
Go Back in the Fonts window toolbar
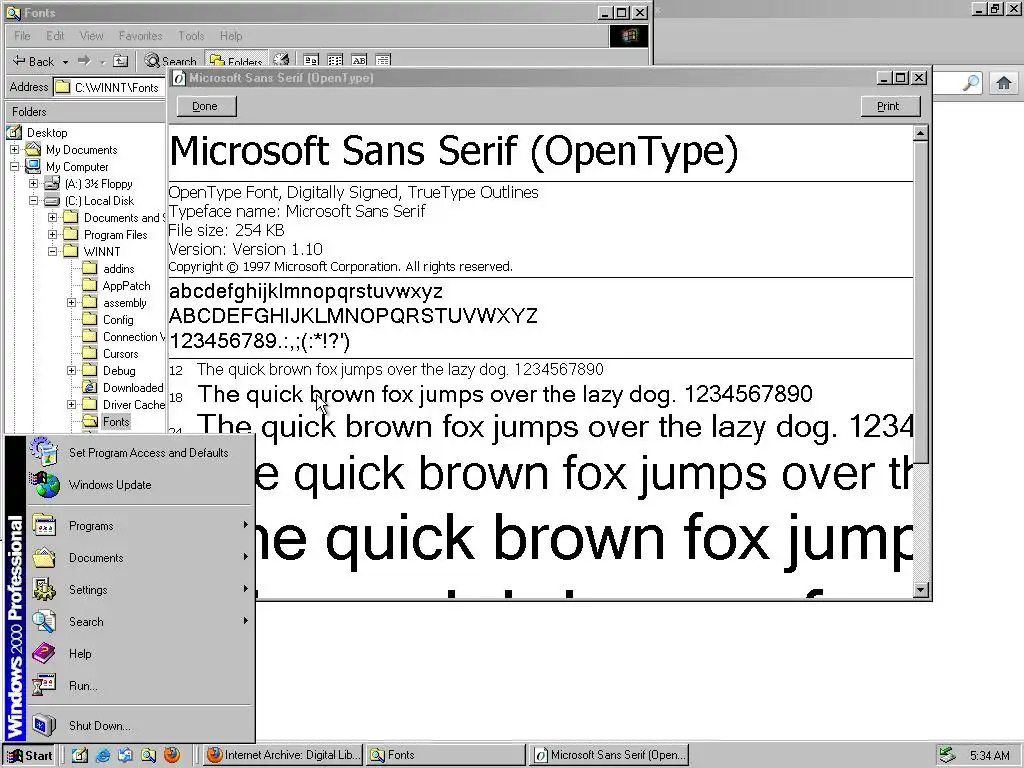(33, 61)
